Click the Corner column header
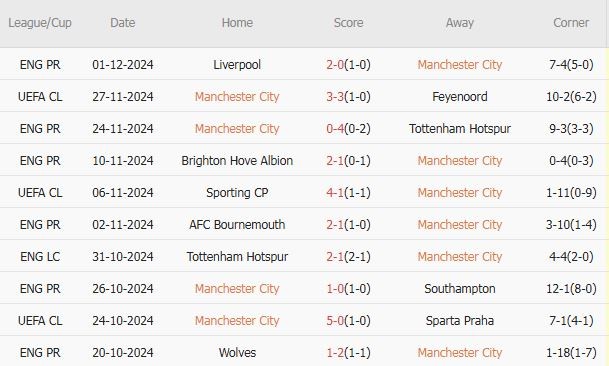The height and width of the screenshot is (366, 609). [x=571, y=23]
